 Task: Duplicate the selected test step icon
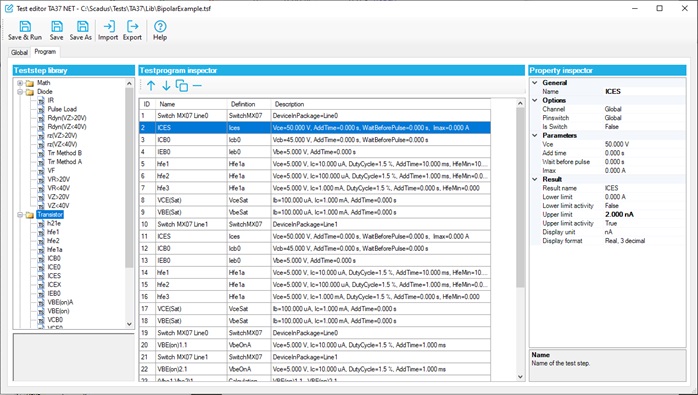pos(182,86)
